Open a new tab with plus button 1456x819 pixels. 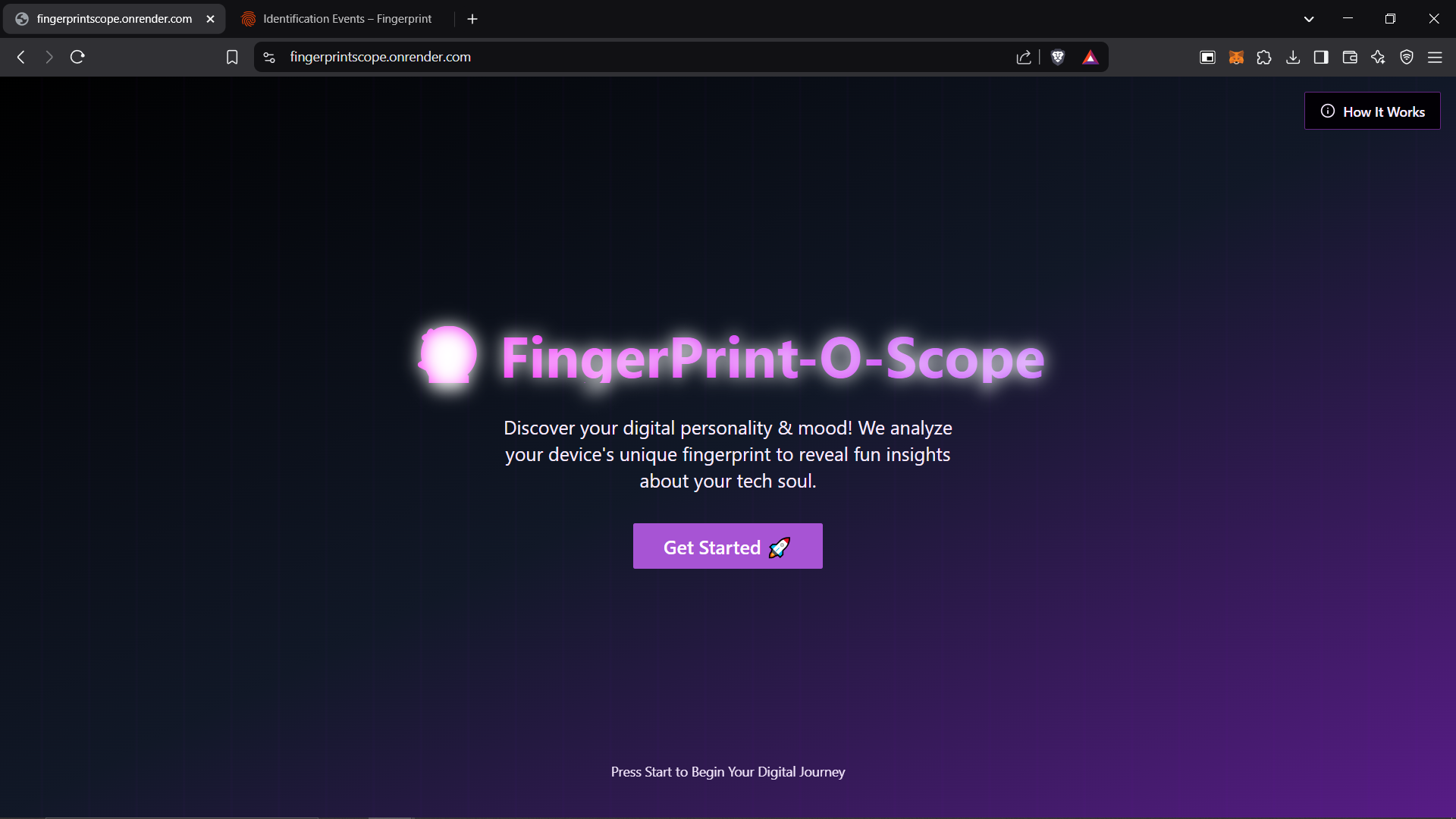pyautogui.click(x=472, y=19)
